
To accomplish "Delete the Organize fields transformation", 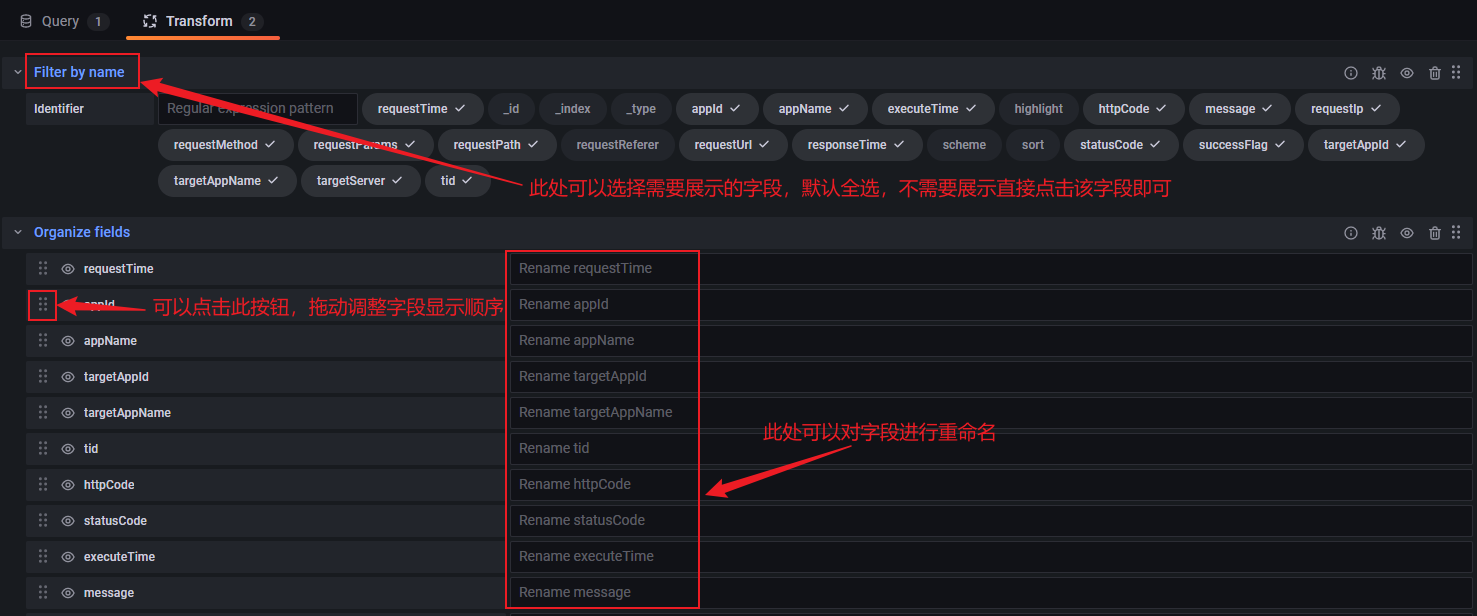I will pos(1435,232).
